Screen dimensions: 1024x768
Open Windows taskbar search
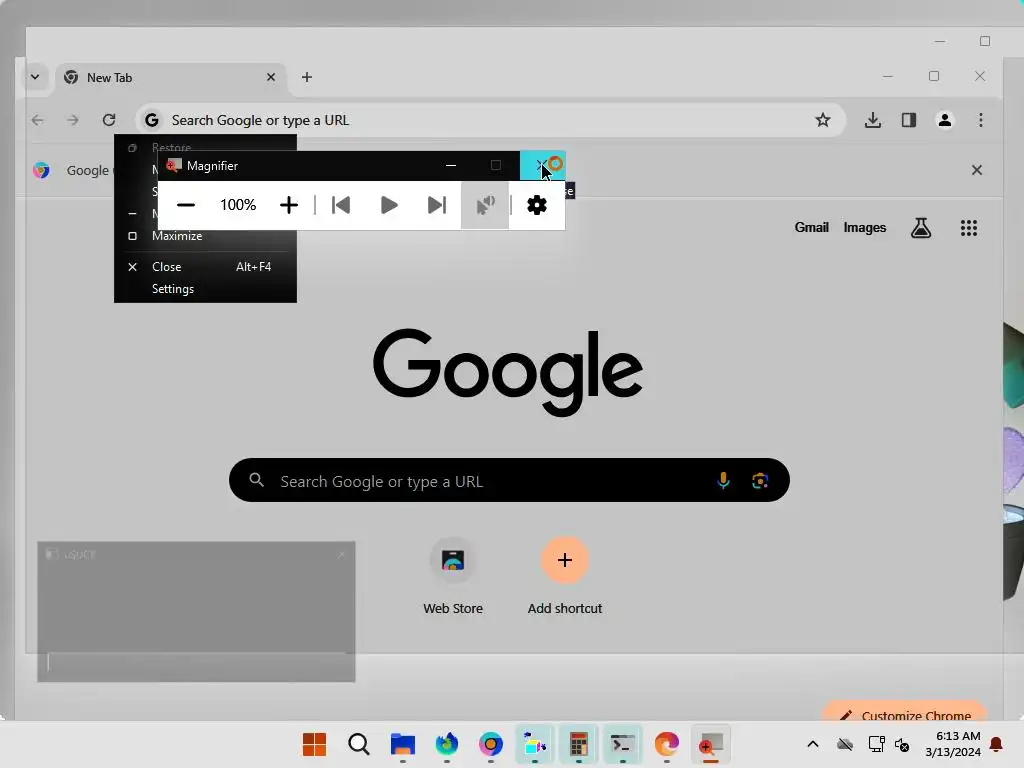tap(359, 744)
